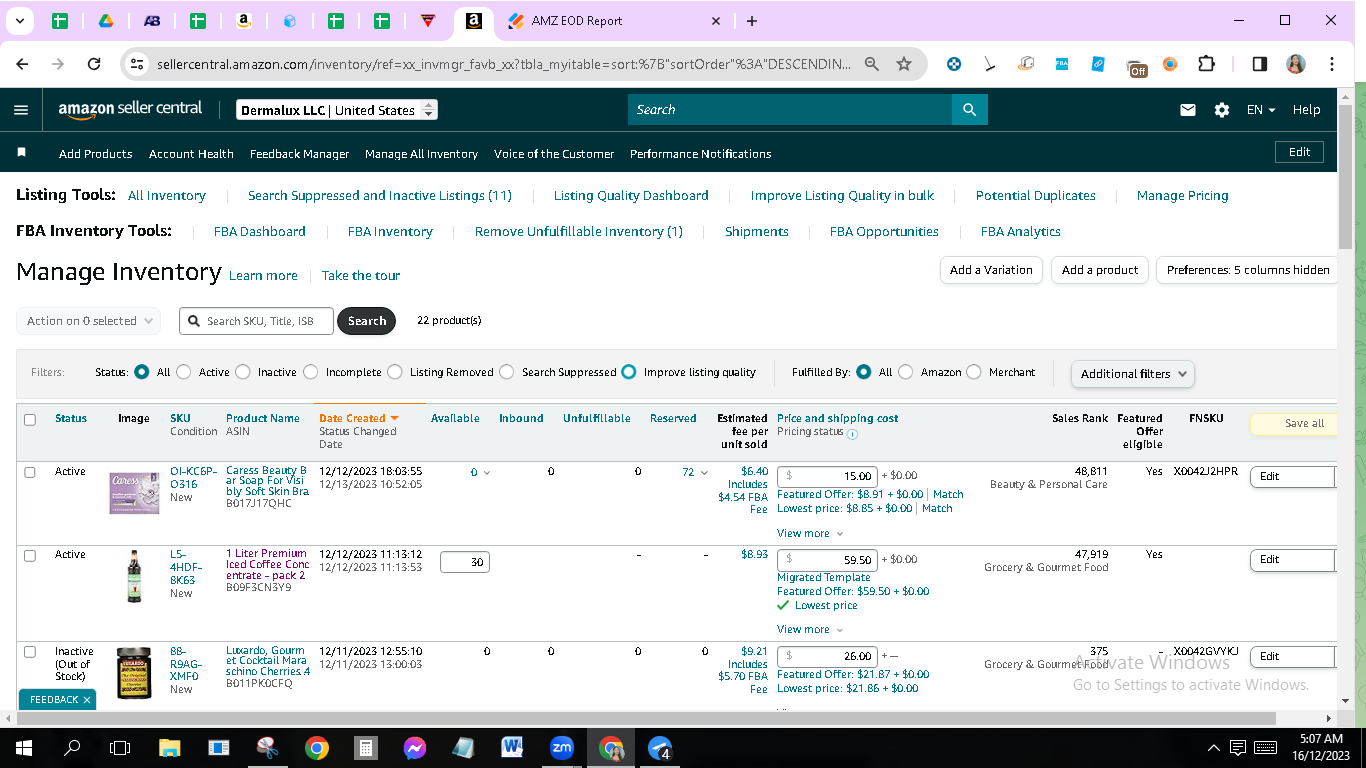The image size is (1366, 768).
Task: Click the magnifier icon in Seller Central search
Action: coord(969,110)
